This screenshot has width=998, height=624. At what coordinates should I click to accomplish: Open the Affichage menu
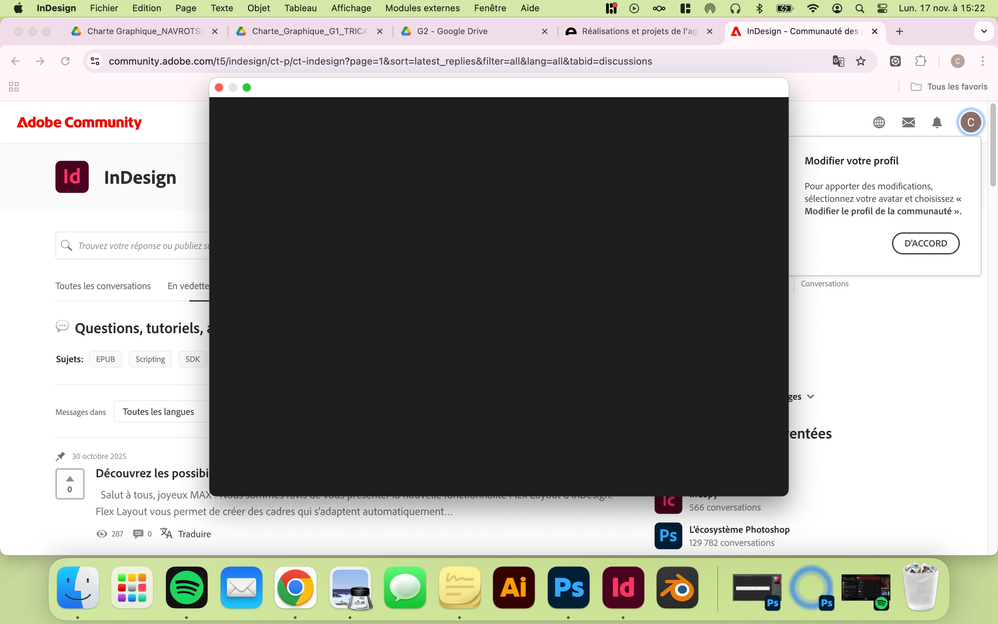click(x=351, y=8)
